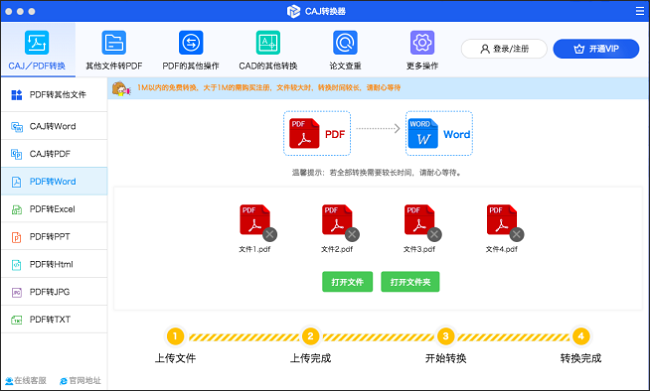Click the red PDF source format icon

tap(304, 134)
